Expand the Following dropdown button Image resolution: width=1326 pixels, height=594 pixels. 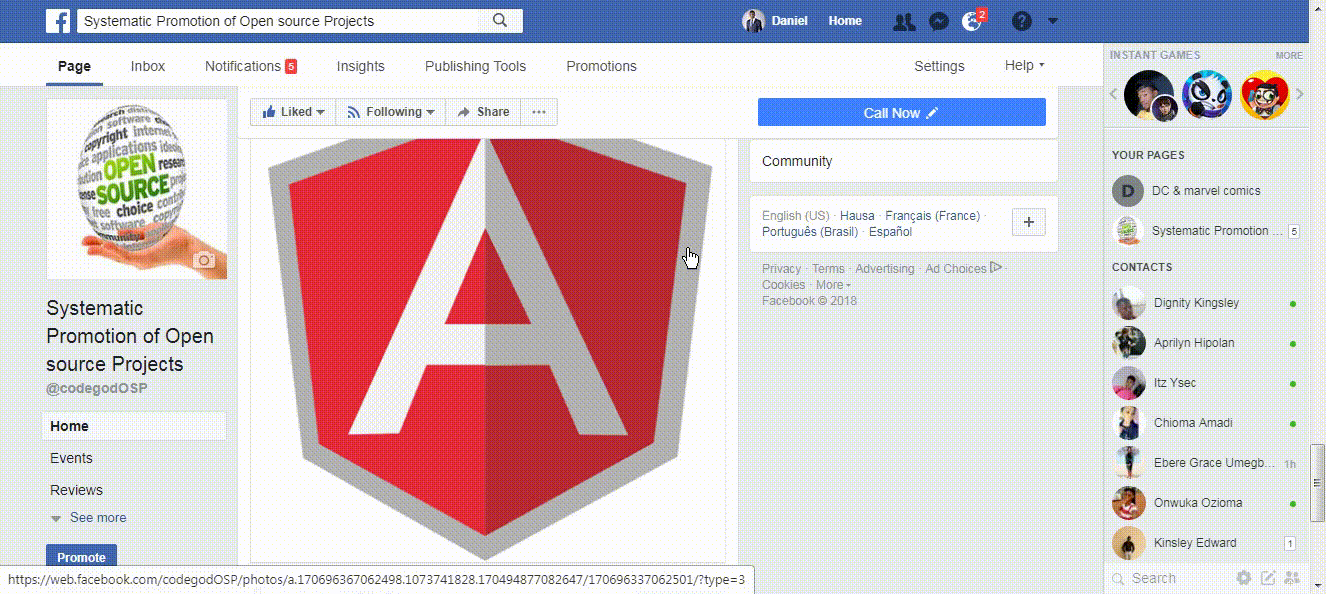pos(391,112)
